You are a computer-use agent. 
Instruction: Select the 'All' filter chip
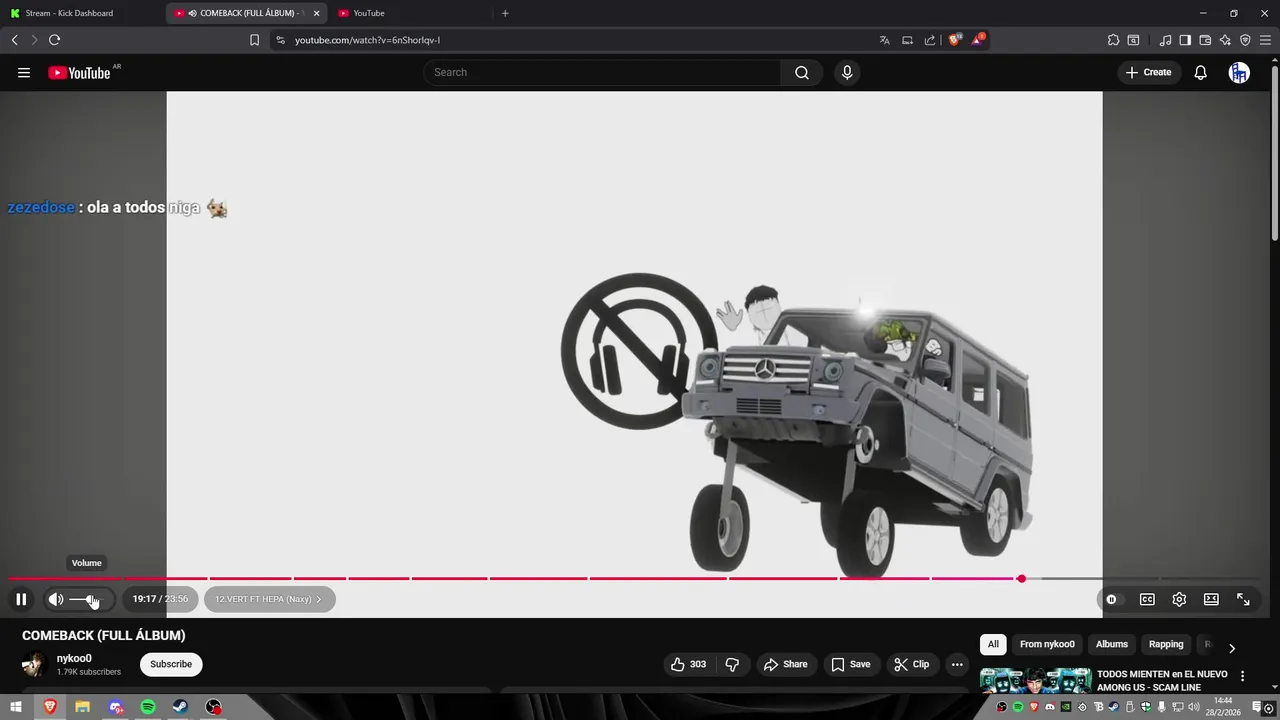point(993,644)
